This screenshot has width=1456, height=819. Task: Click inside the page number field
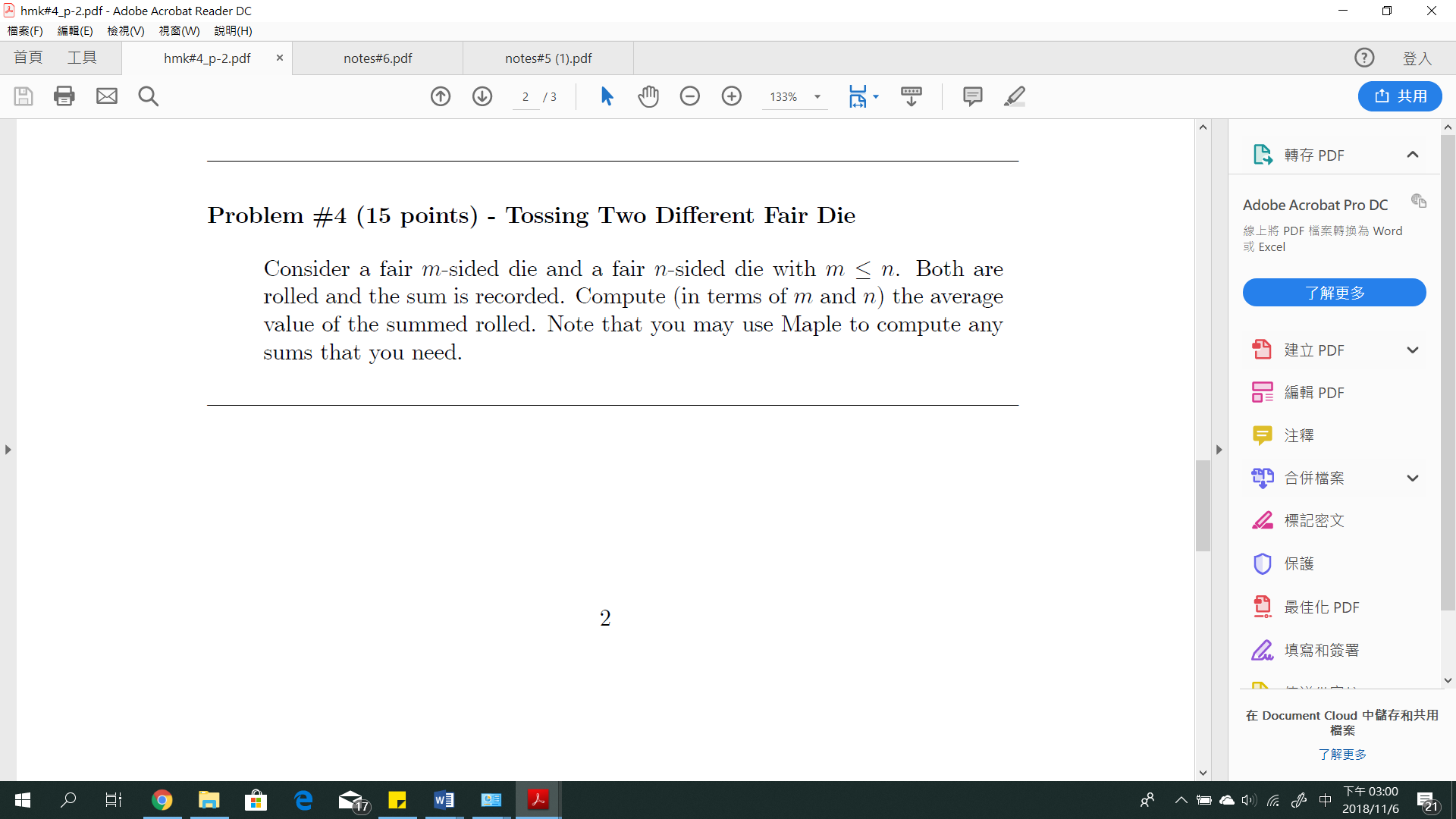tap(526, 97)
